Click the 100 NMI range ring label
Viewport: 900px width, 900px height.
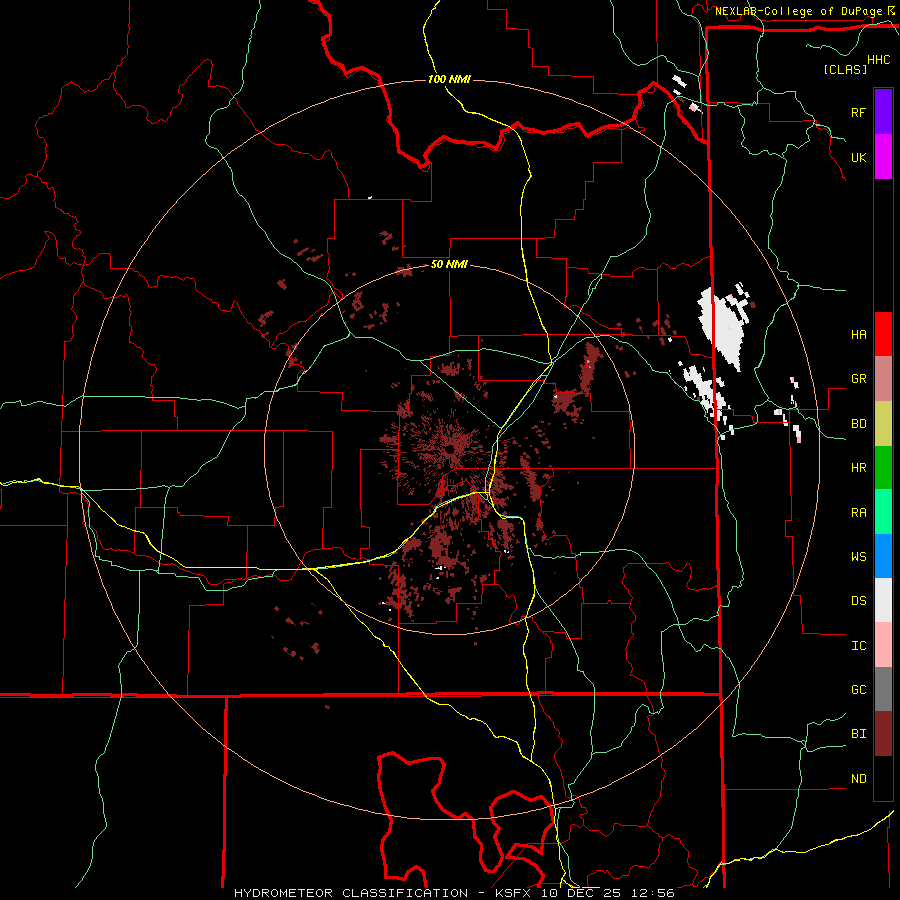pyautogui.click(x=449, y=79)
